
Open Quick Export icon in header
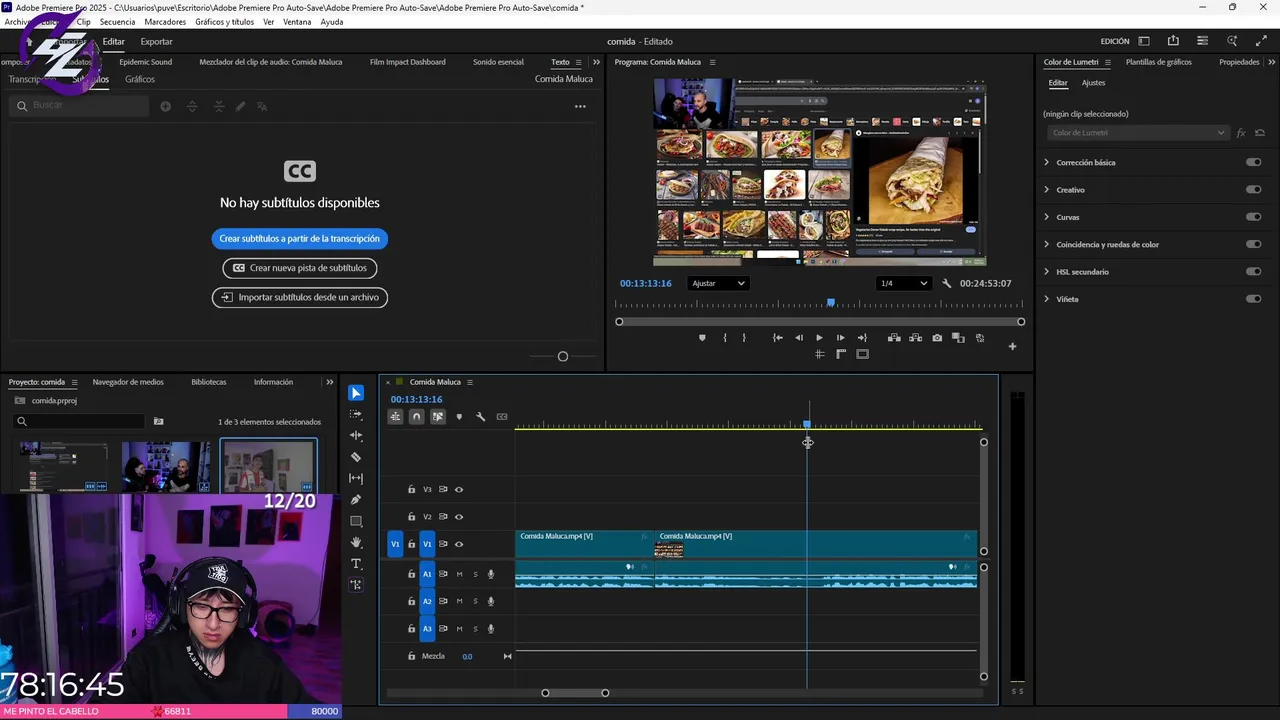(1173, 41)
